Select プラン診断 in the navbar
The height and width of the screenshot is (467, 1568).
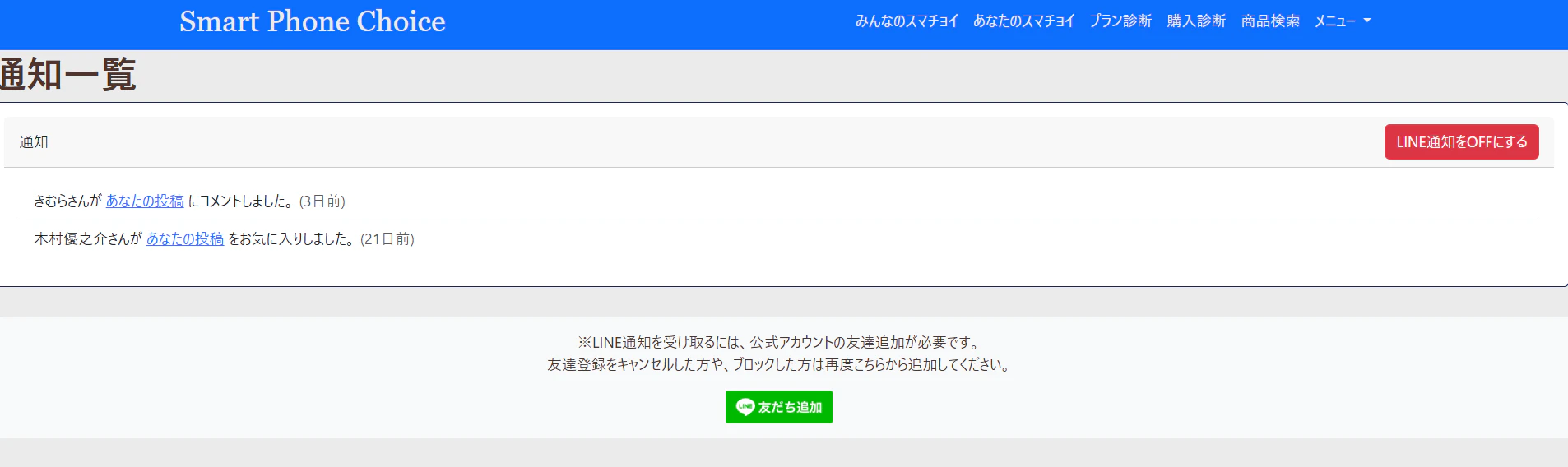coord(1120,21)
